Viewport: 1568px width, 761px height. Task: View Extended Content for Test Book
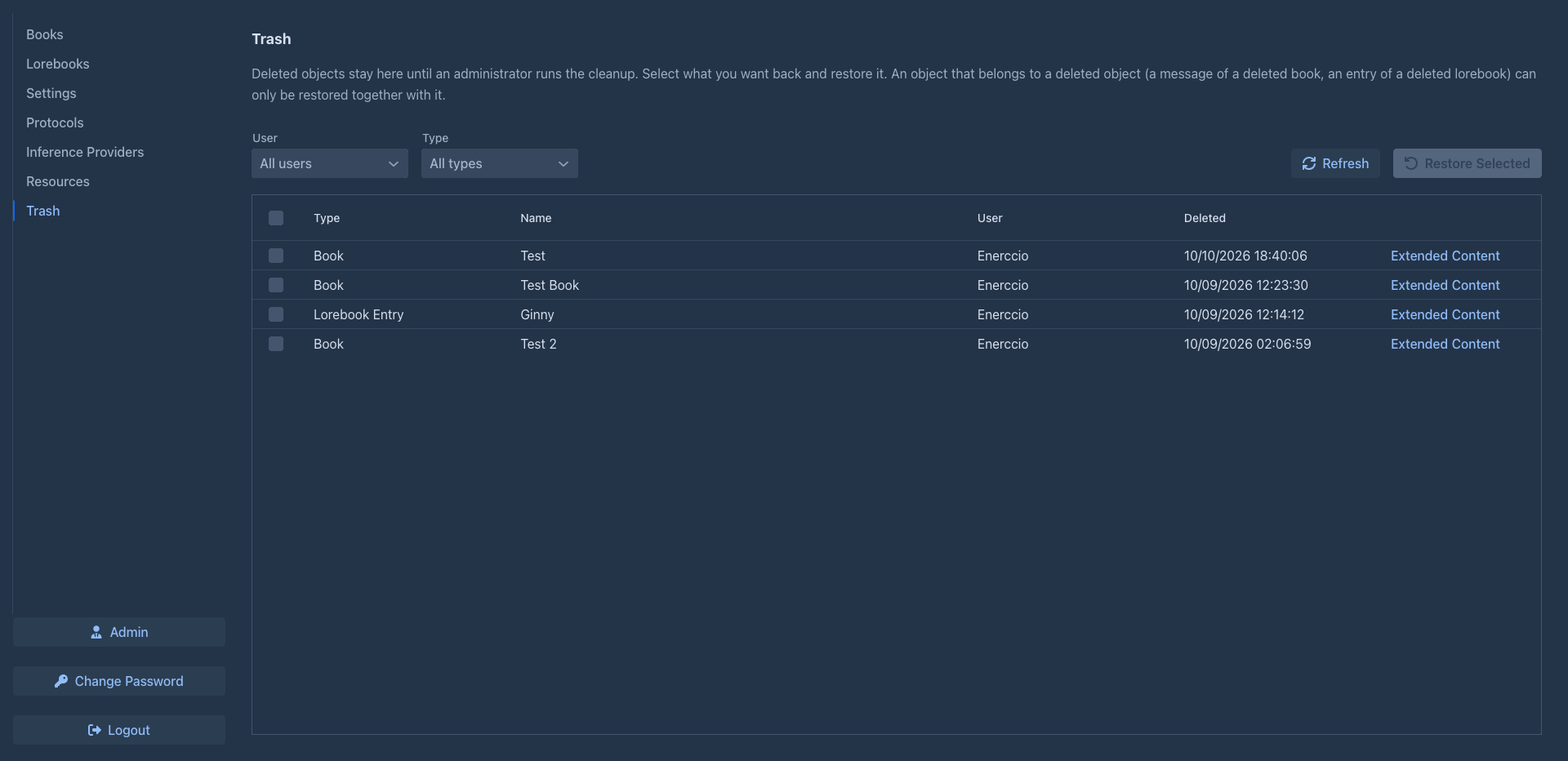pos(1445,285)
